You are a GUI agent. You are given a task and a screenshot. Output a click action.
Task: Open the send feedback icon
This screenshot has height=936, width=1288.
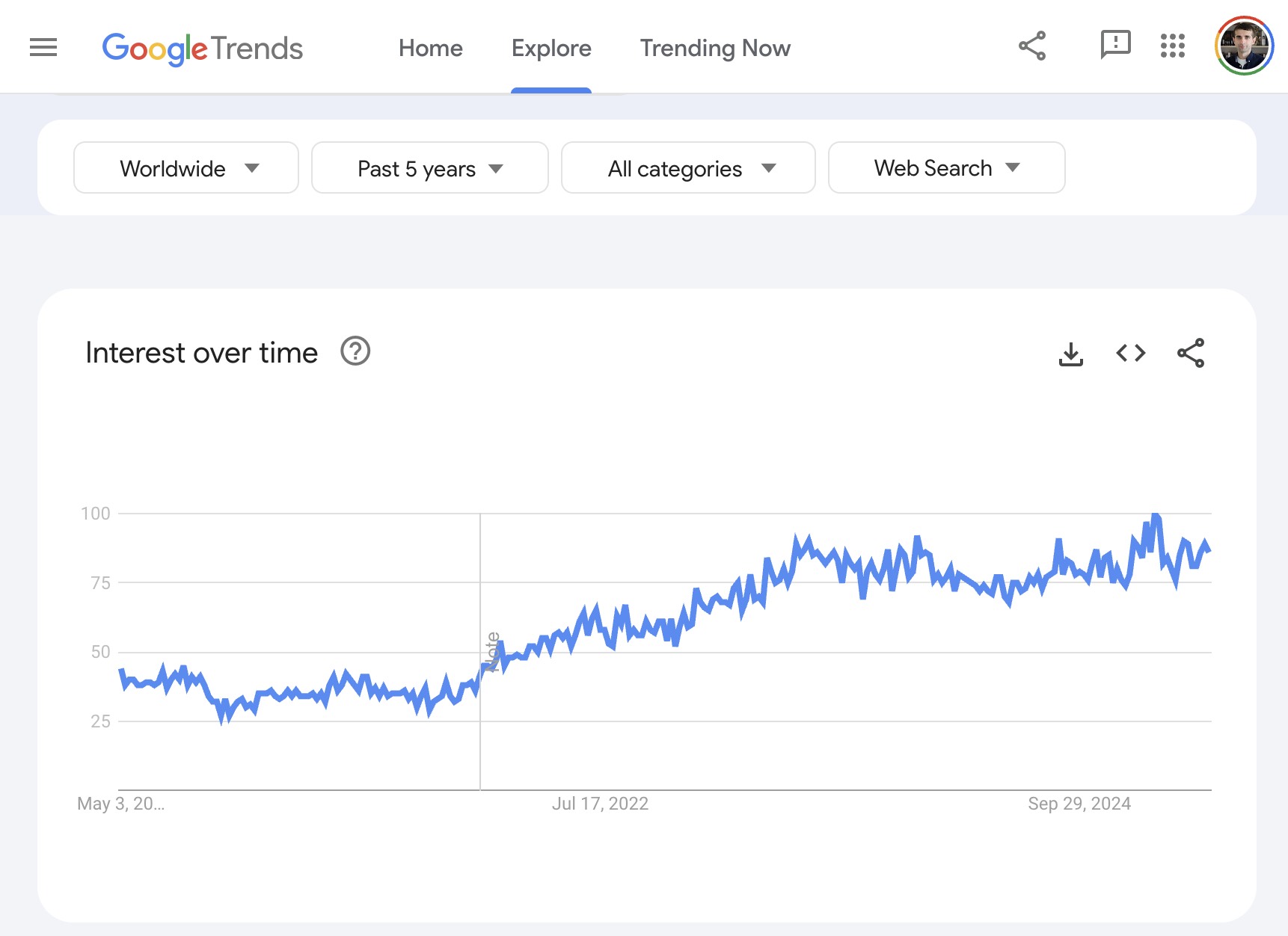pyautogui.click(x=1114, y=46)
